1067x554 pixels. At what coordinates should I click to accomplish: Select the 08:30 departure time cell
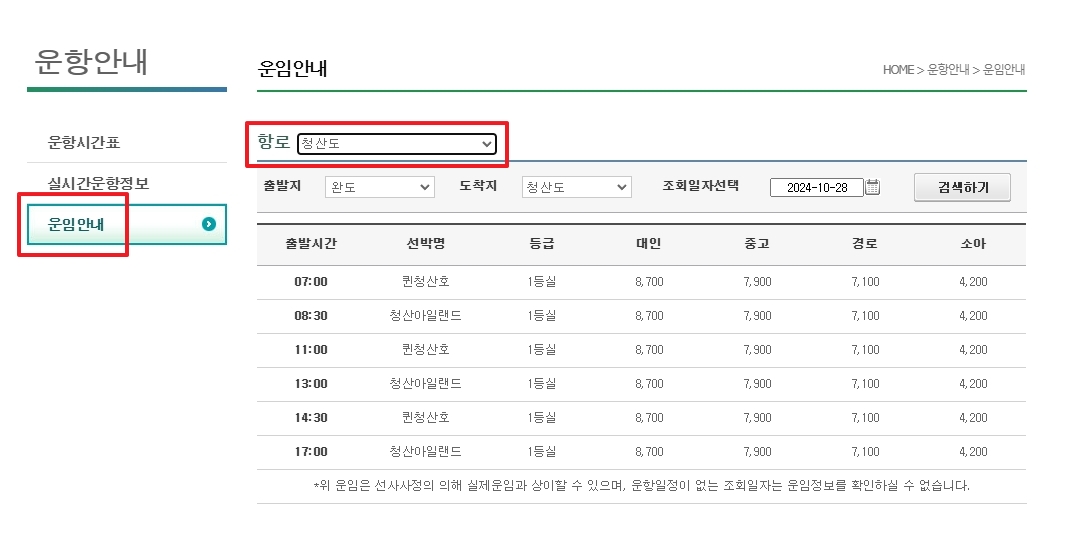[311, 316]
